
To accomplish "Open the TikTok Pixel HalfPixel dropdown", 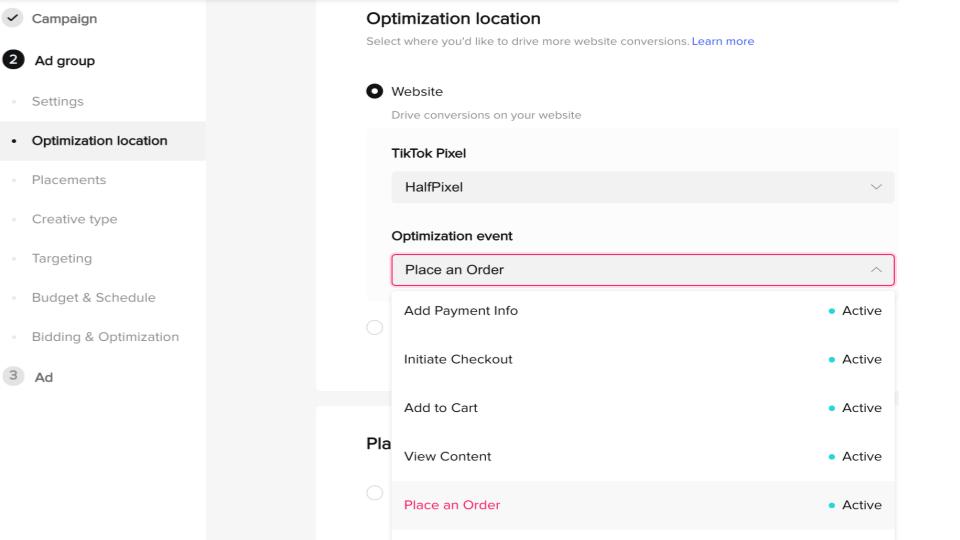I will [x=643, y=187].
